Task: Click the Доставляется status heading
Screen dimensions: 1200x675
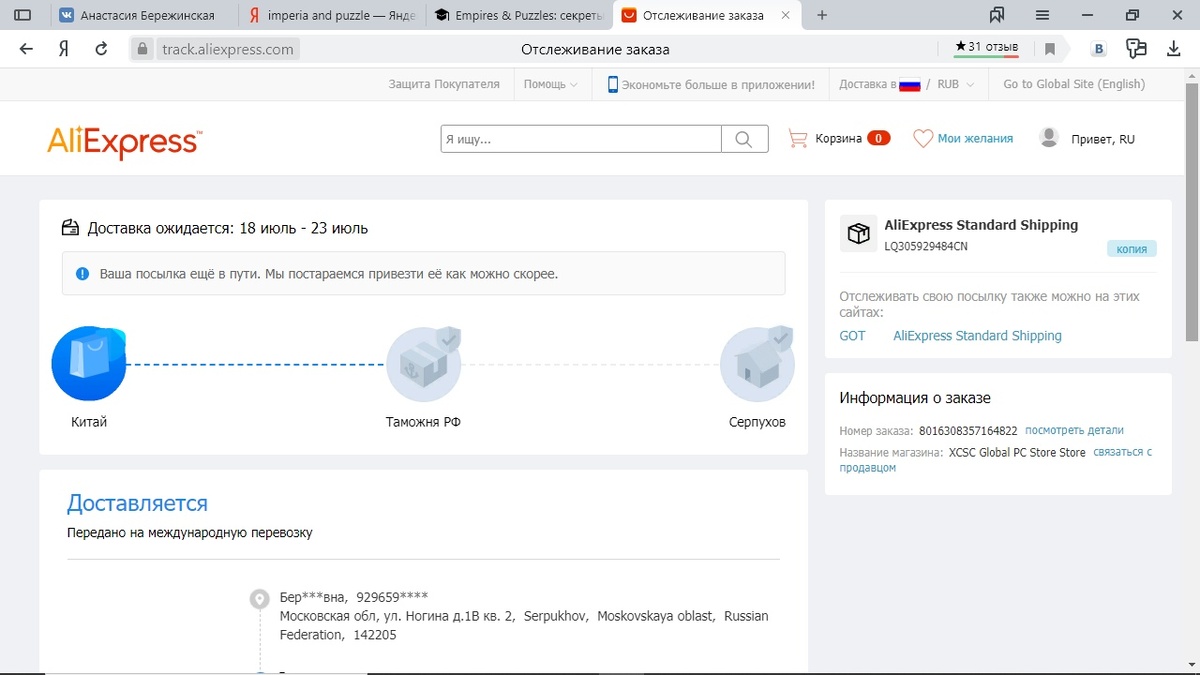Action: 137,503
